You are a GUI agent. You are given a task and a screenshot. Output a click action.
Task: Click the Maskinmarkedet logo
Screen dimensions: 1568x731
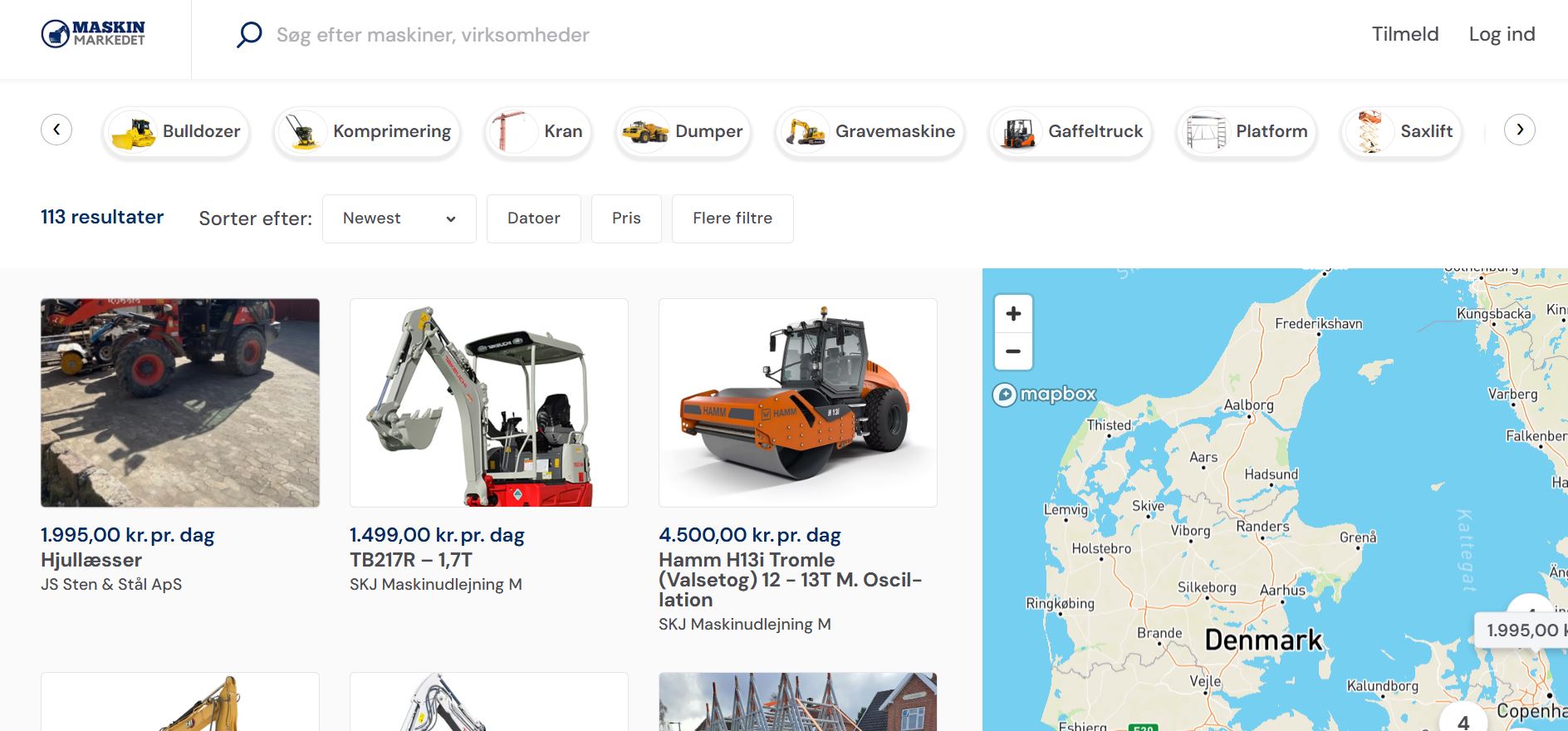[x=93, y=34]
